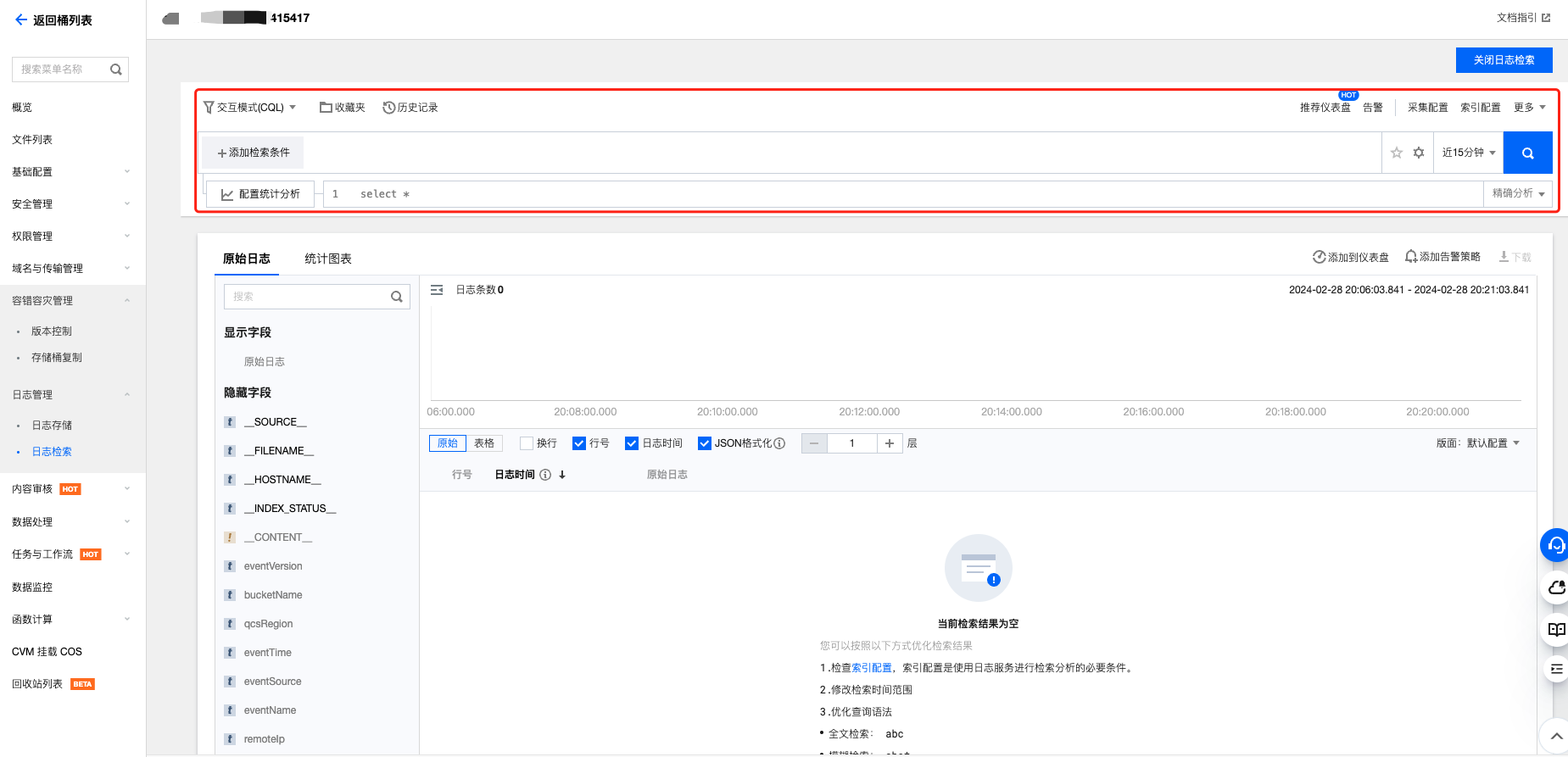
Task: Click the sort arrow next to 日志时间
Action: coord(562,475)
